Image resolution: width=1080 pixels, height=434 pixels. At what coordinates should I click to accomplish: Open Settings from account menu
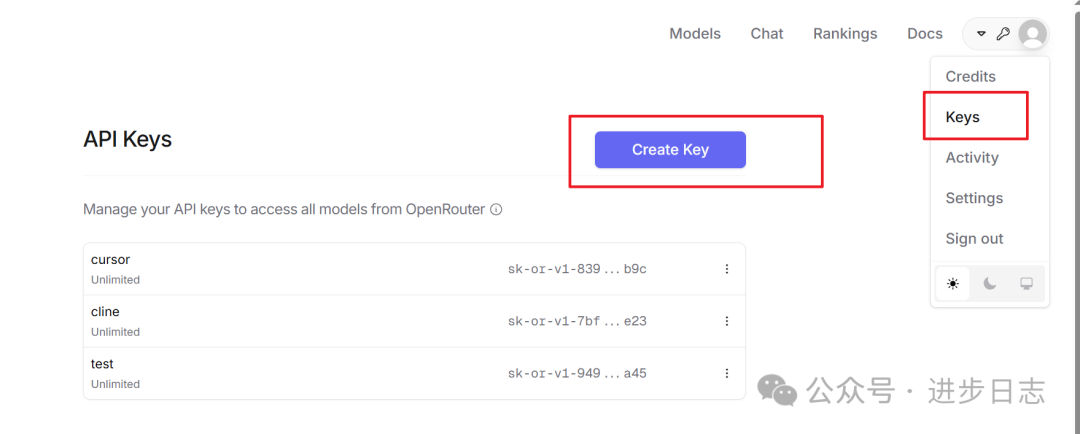pos(974,198)
